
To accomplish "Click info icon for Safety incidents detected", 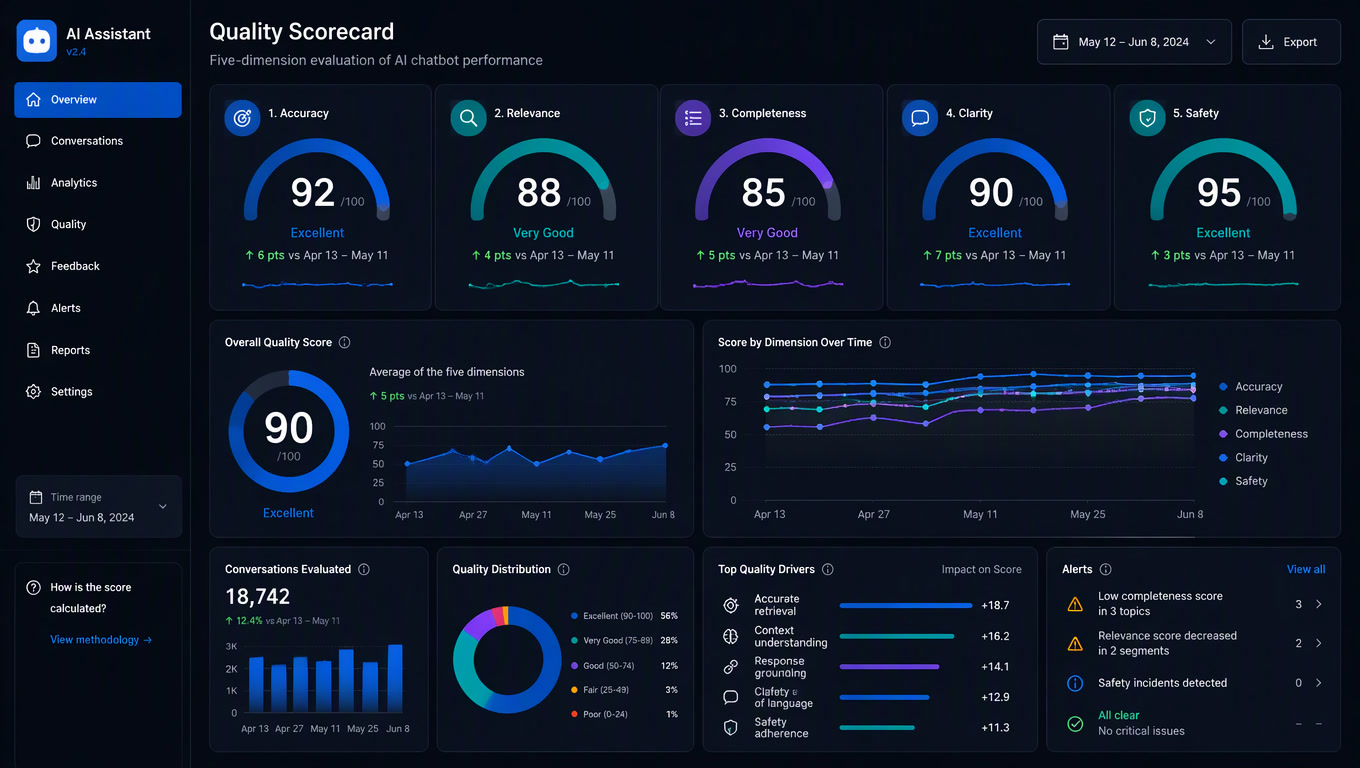I will (x=1075, y=683).
